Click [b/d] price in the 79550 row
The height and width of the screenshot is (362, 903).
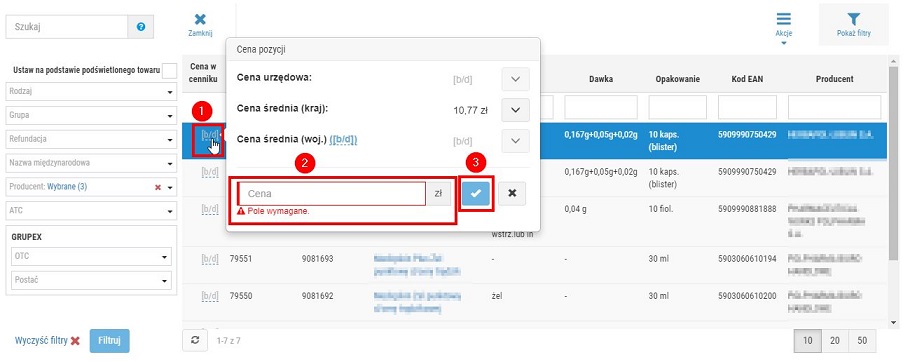pos(210,296)
